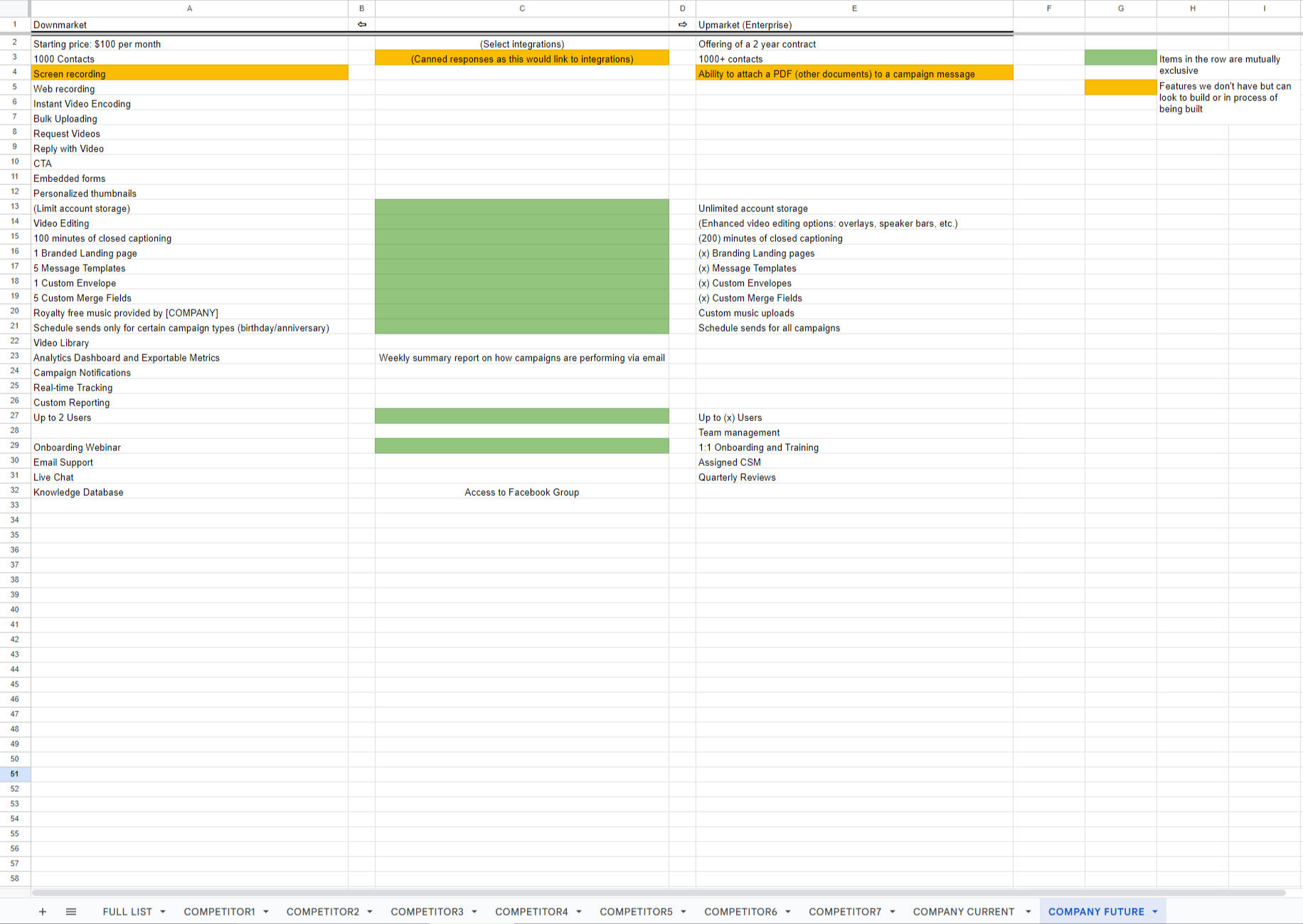This screenshot has height=924, width=1303.
Task: Click the Upmarket (Enterprise) header cell
Action: point(853,25)
